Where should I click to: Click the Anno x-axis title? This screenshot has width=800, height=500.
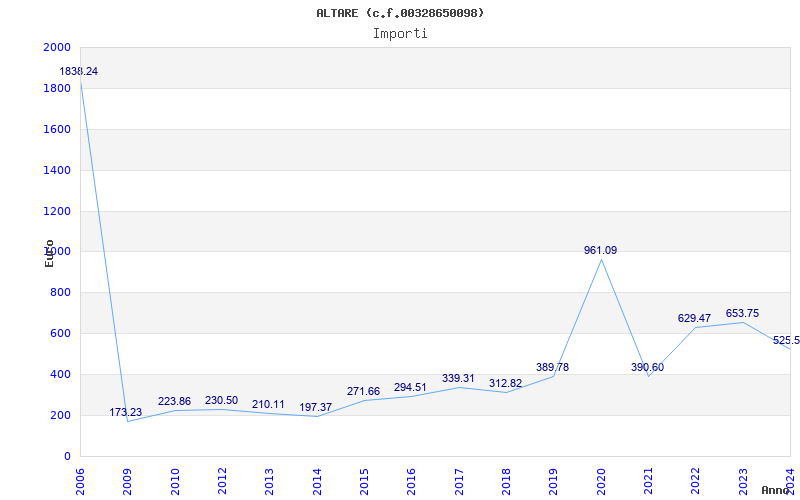click(x=776, y=490)
